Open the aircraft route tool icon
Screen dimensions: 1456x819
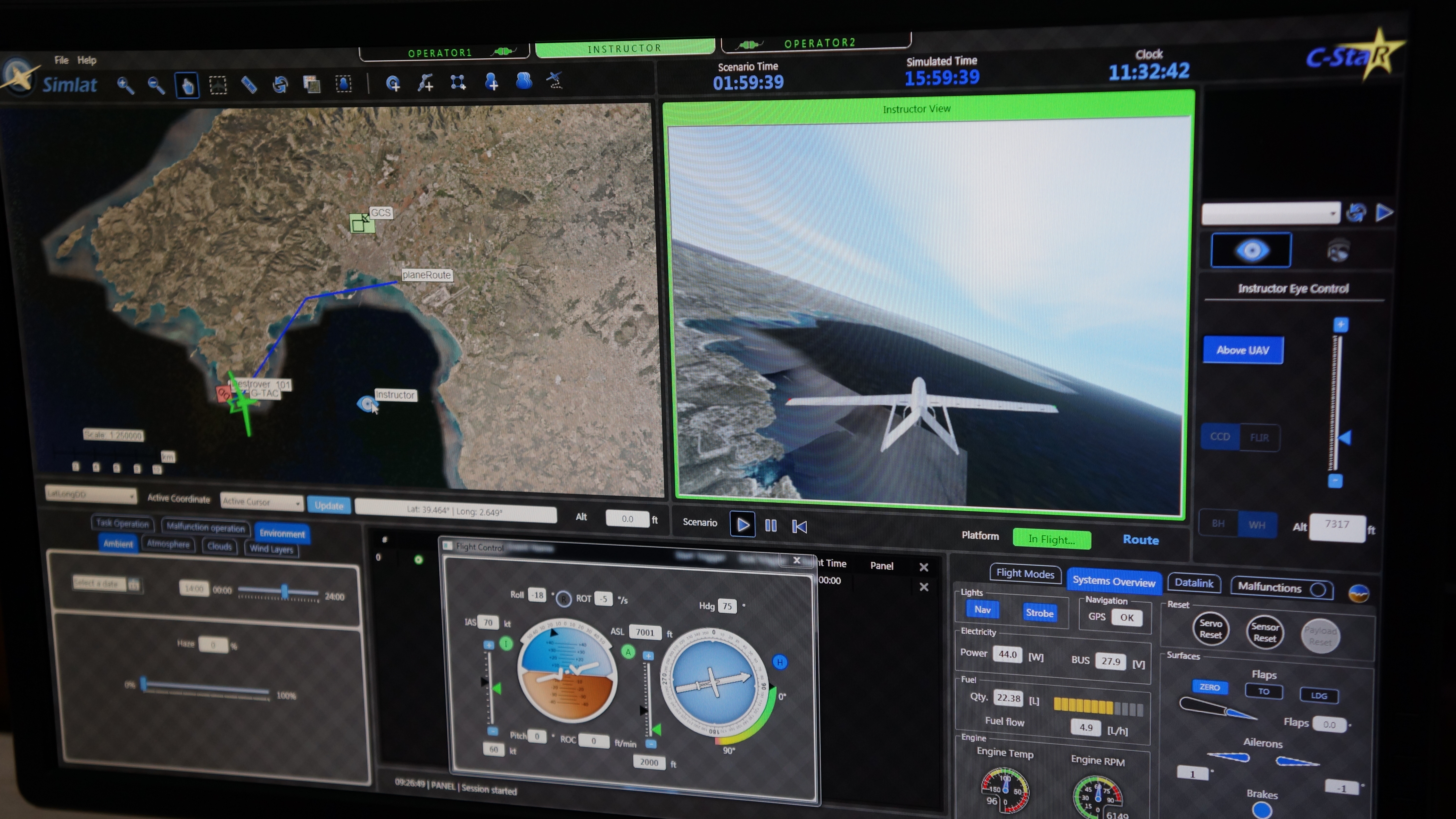point(555,80)
